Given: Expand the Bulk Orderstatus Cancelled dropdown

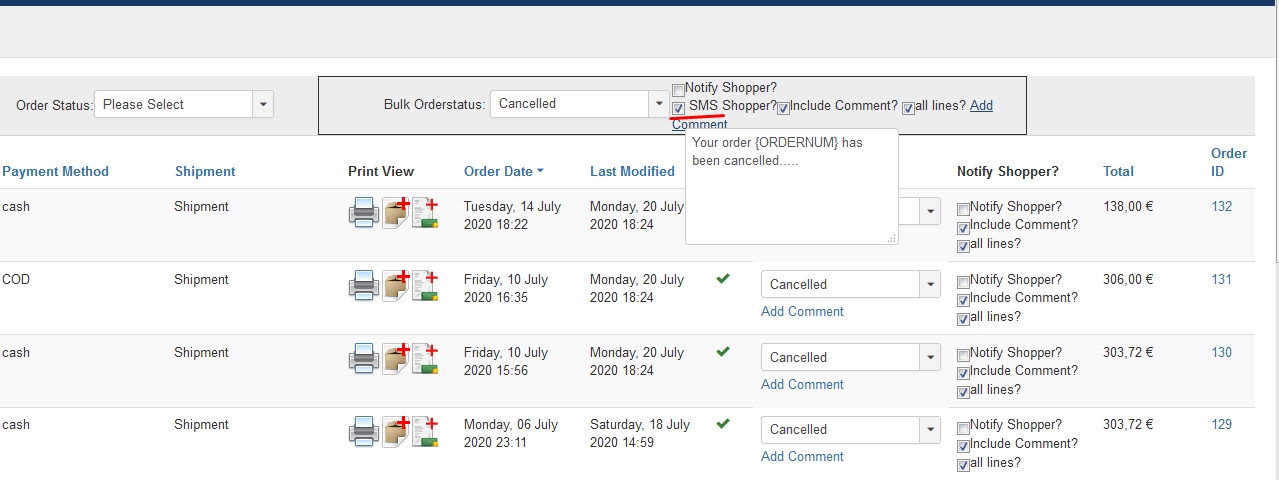Looking at the screenshot, I should click(x=580, y=104).
